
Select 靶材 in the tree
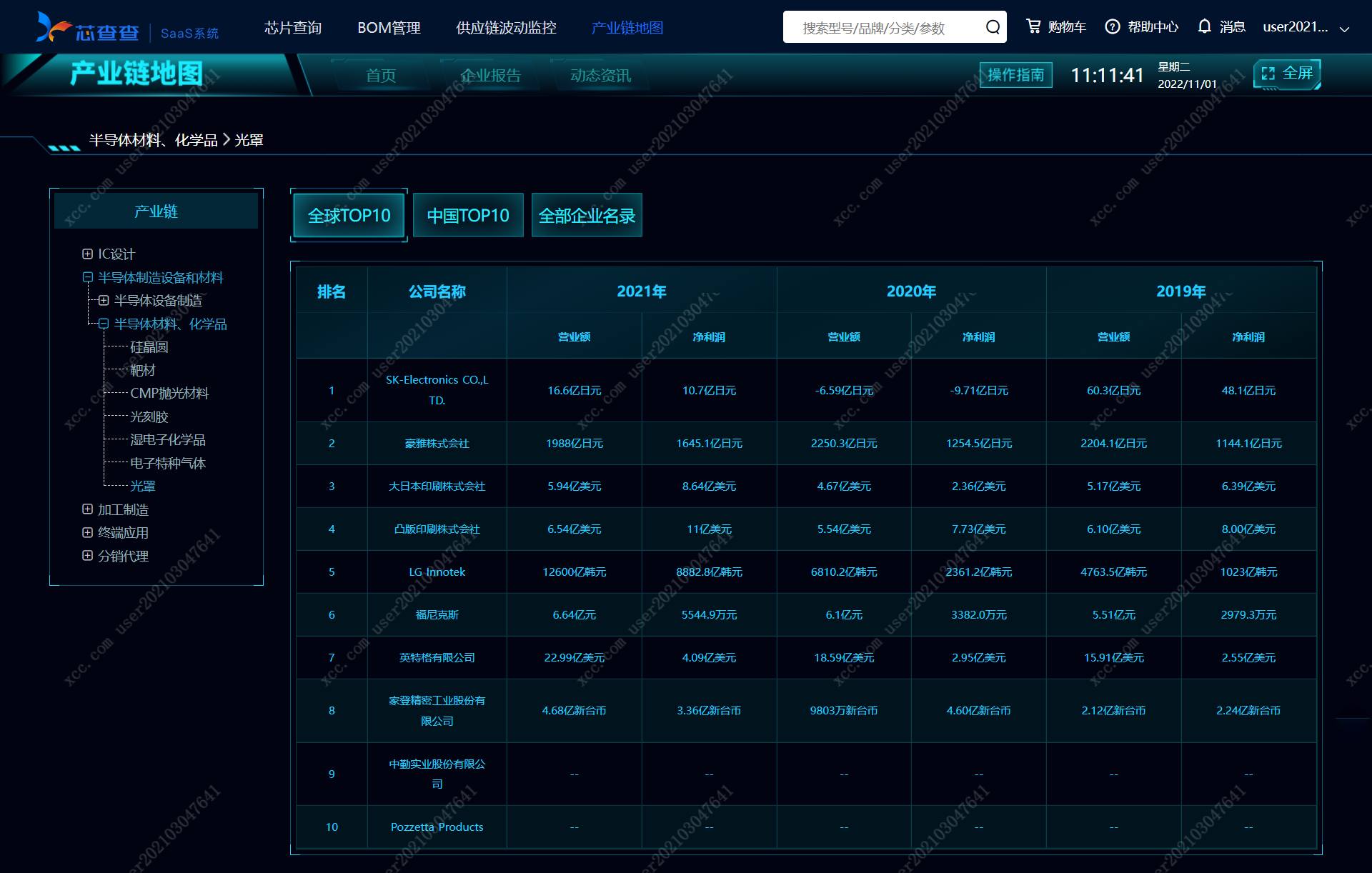pyautogui.click(x=143, y=370)
